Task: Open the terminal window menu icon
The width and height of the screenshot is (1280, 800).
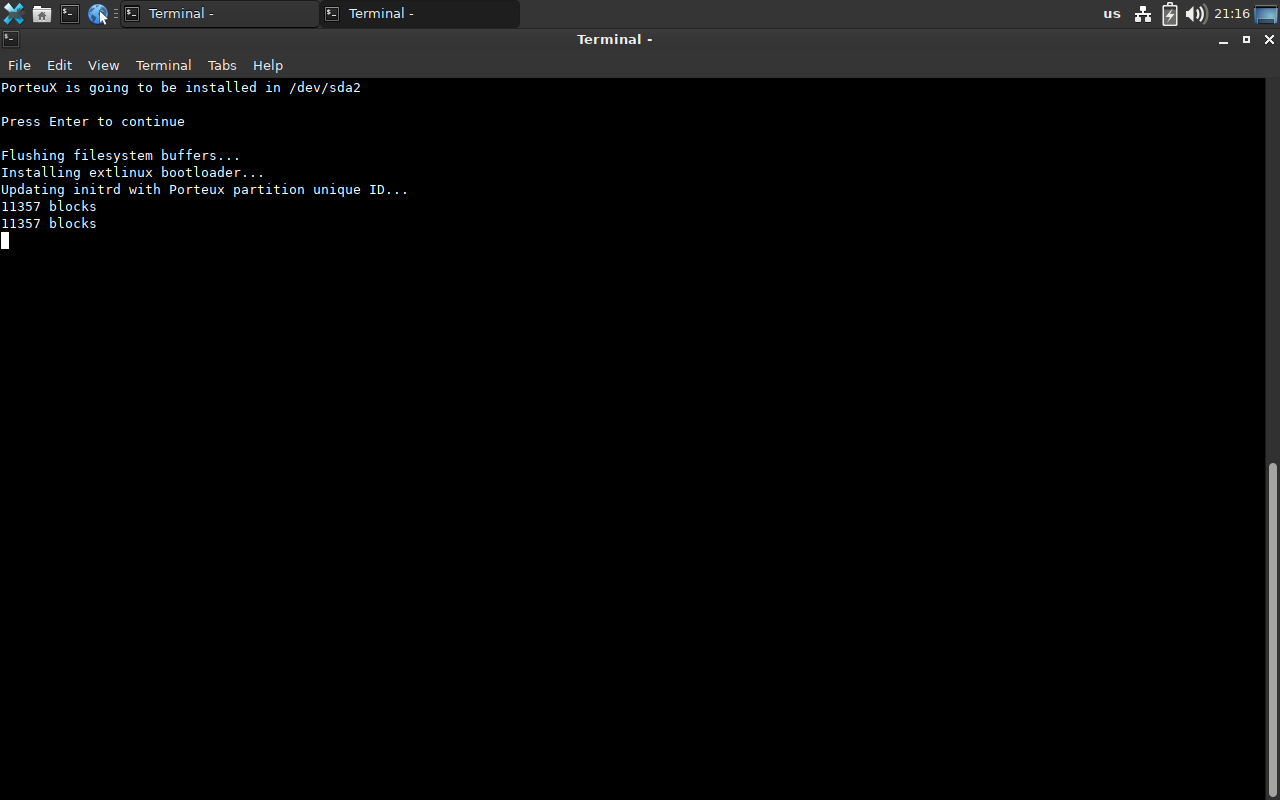Action: coord(10,39)
